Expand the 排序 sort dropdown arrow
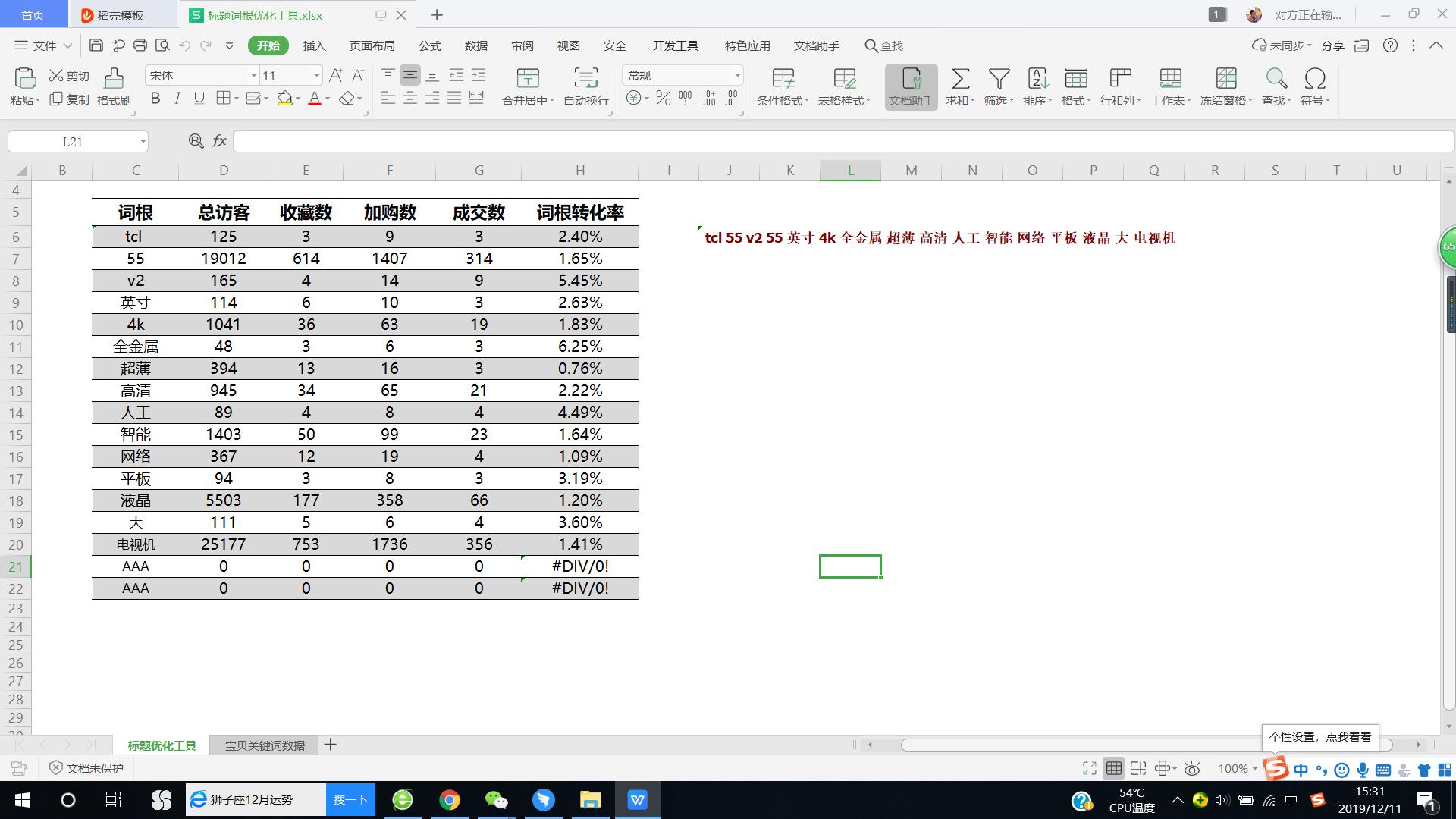The height and width of the screenshot is (819, 1456). click(1050, 99)
